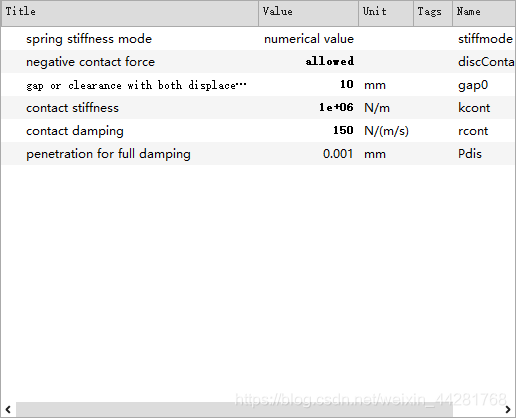Select the Unit column header
The width and height of the screenshot is (516, 418).
[386, 13]
